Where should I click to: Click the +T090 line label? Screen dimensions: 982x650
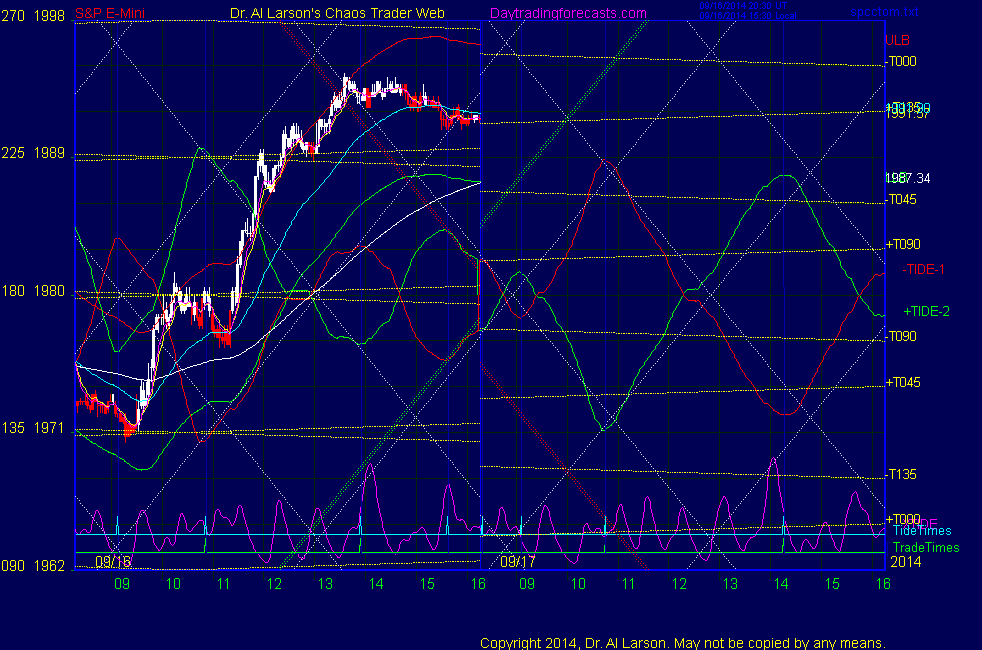[903, 245]
